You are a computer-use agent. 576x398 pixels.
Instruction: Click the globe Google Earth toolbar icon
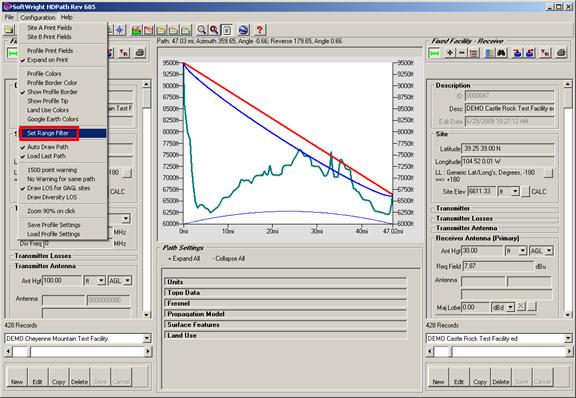[243, 30]
